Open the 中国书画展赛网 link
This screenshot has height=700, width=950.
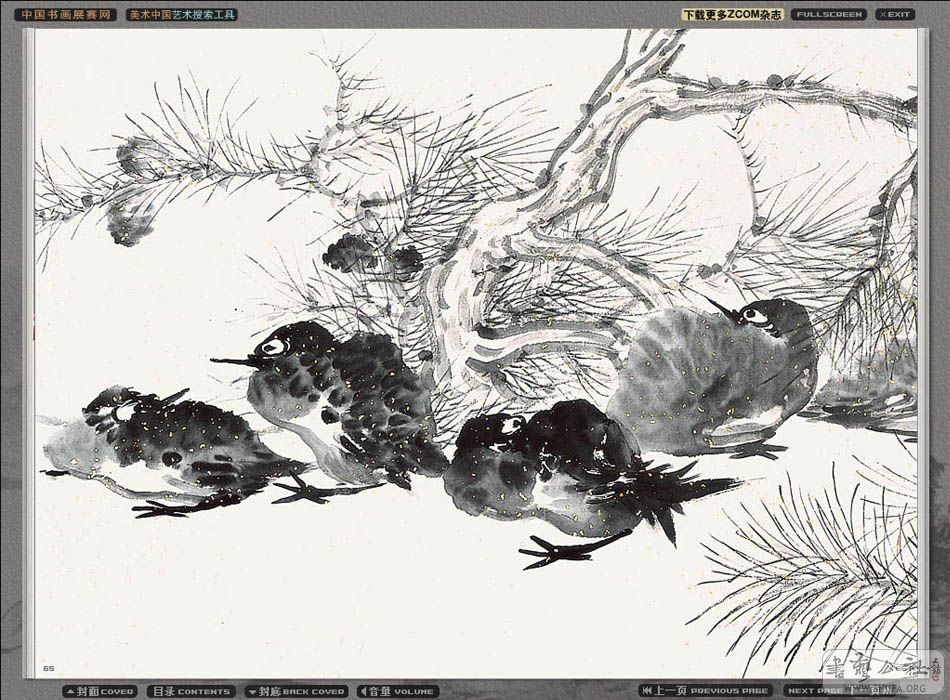coord(65,15)
